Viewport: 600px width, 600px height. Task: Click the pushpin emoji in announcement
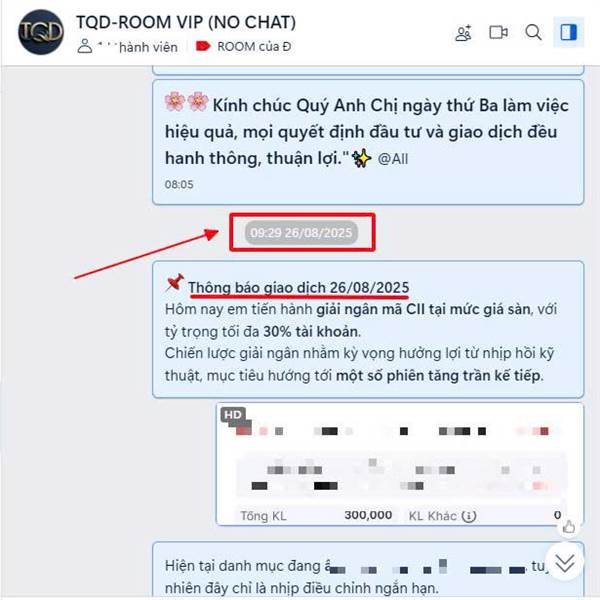click(175, 284)
